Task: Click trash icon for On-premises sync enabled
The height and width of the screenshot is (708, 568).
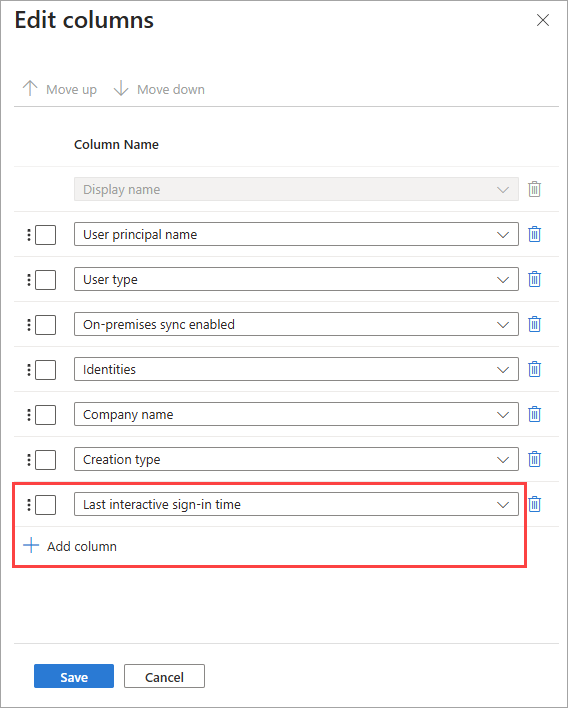Action: coord(534,324)
